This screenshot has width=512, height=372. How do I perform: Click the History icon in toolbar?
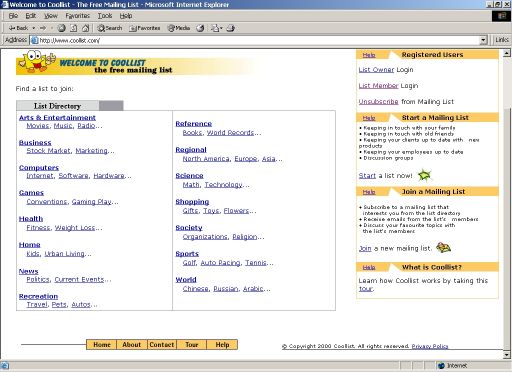200,28
